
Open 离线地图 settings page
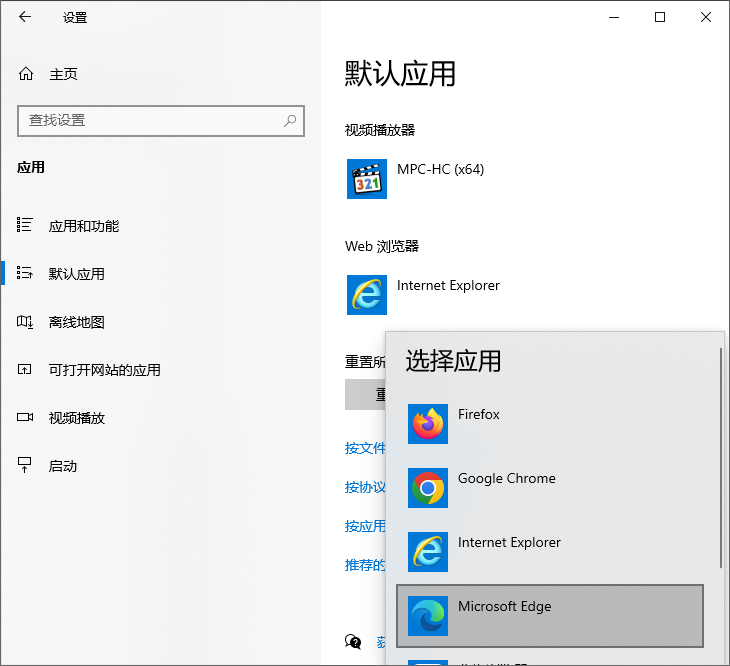(x=76, y=322)
